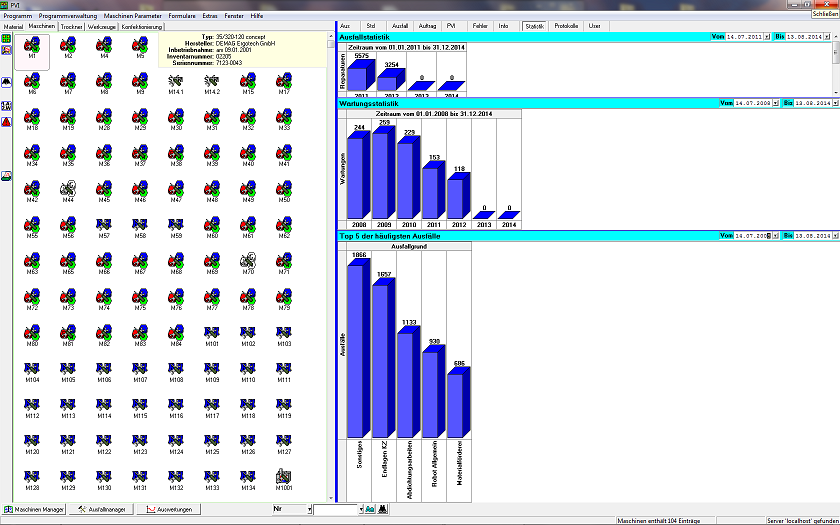840x525 pixels.
Task: Open the Maschinen Parameter menu
Action: (131, 16)
